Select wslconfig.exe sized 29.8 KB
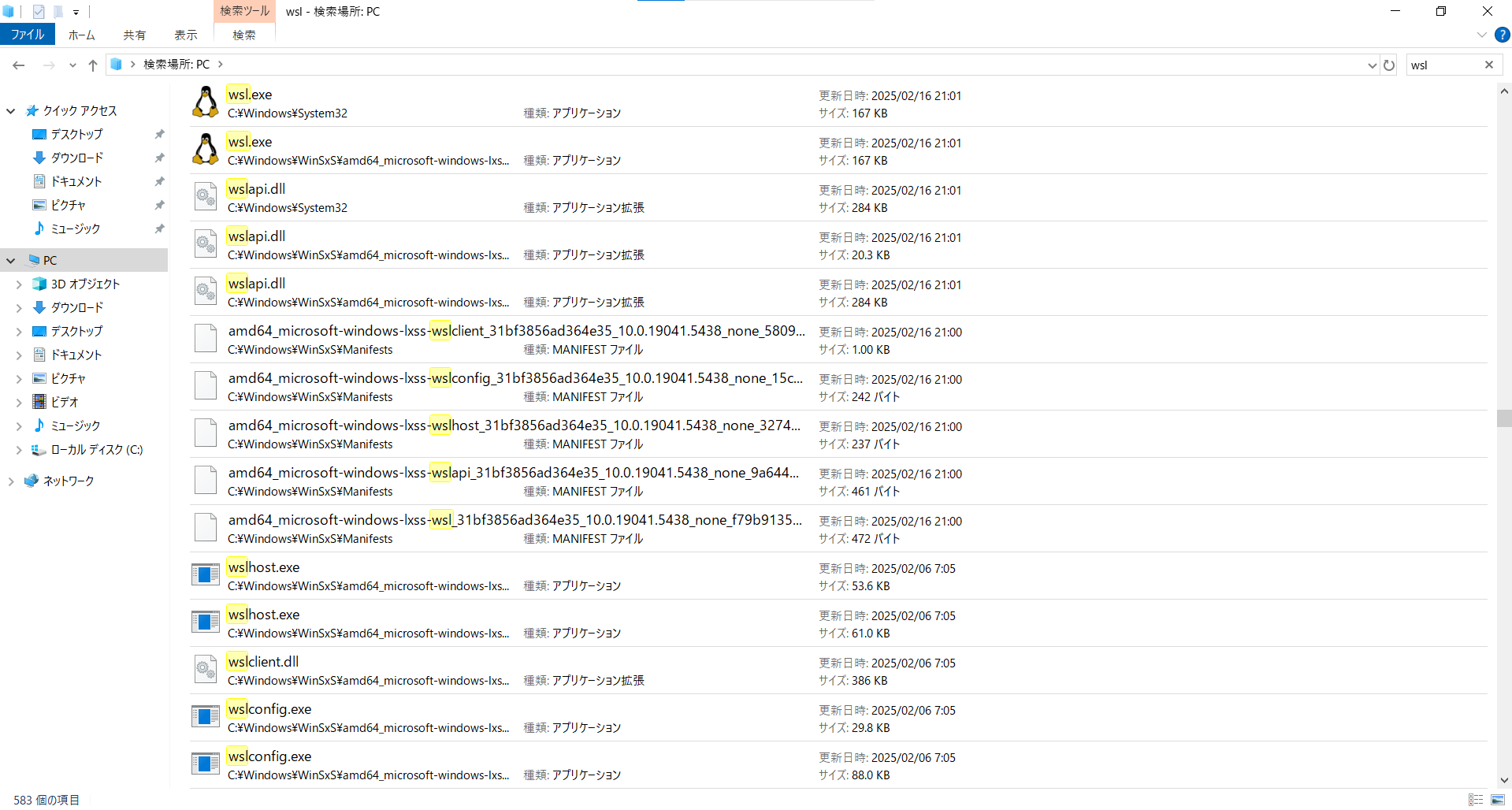The width and height of the screenshot is (1512, 810). [x=838, y=717]
